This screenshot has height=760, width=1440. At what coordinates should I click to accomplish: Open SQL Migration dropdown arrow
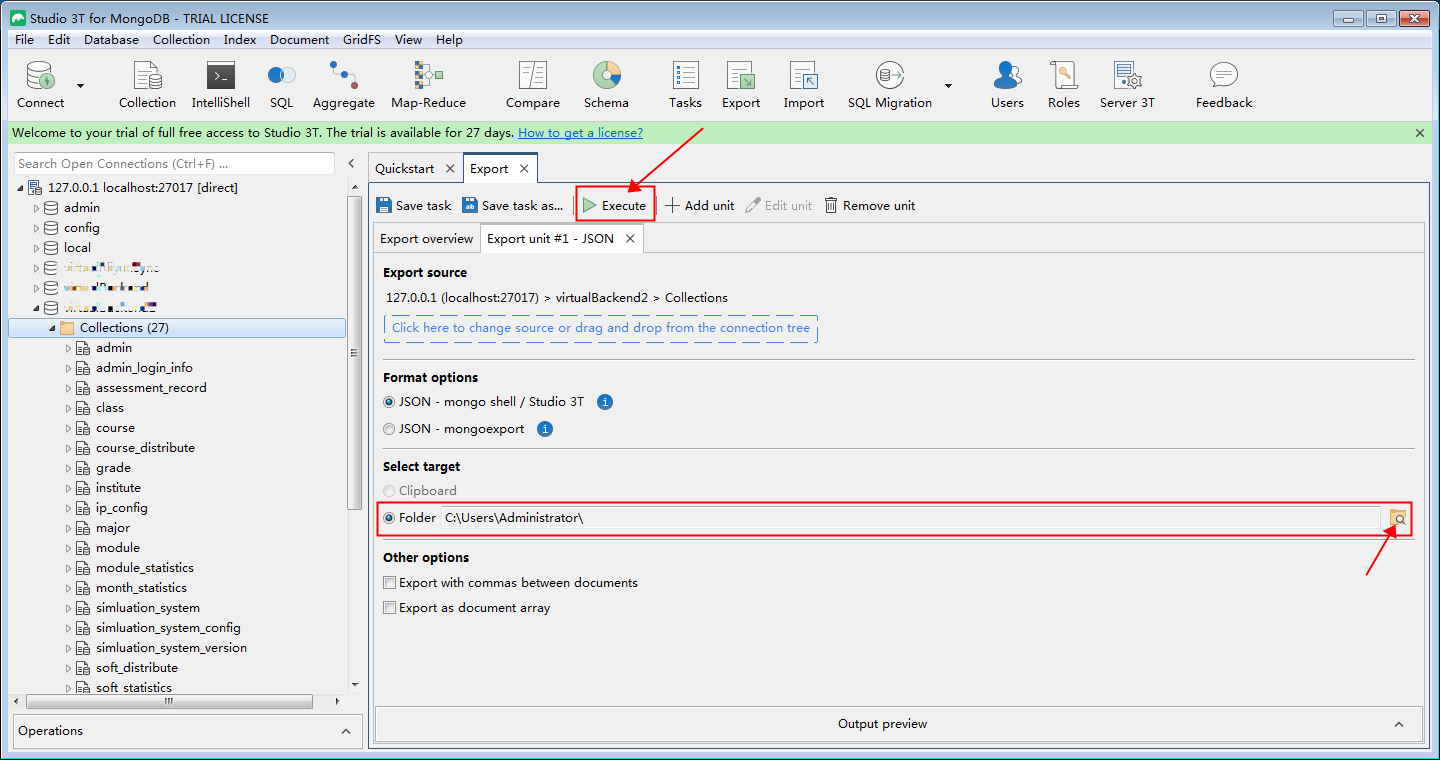948,86
